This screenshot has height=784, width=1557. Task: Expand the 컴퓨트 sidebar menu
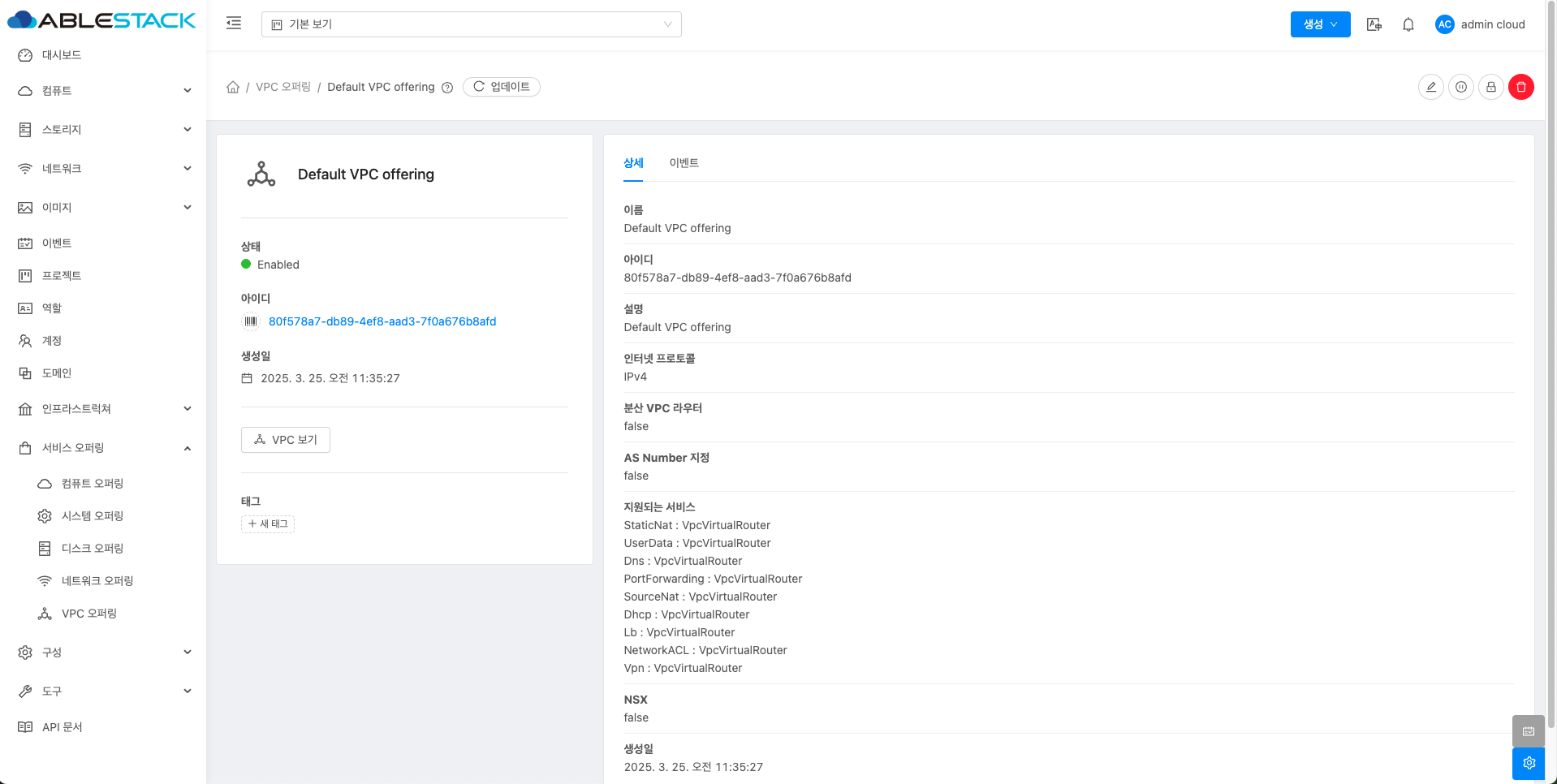pos(104,91)
